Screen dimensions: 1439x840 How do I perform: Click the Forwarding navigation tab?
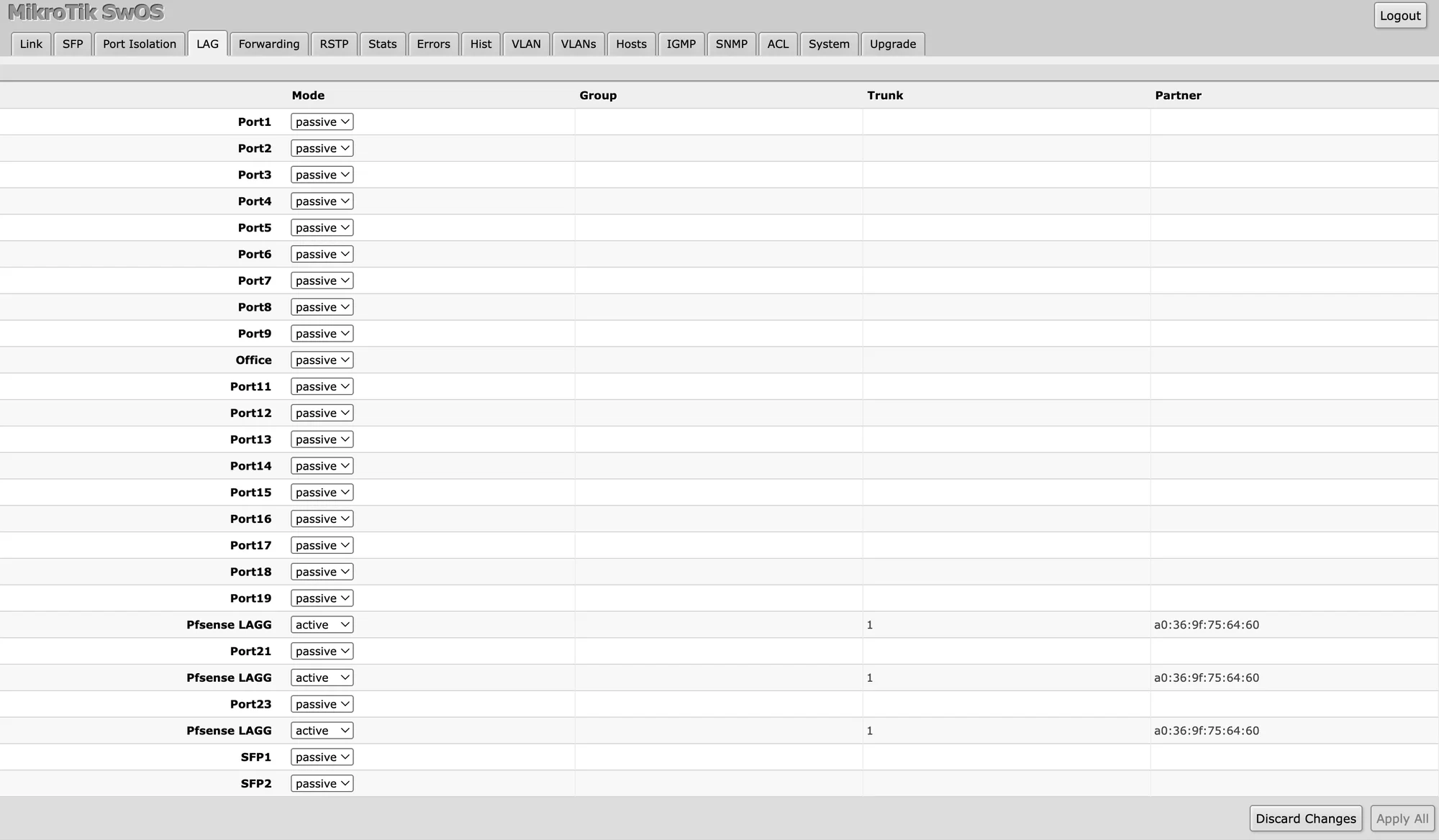point(269,44)
